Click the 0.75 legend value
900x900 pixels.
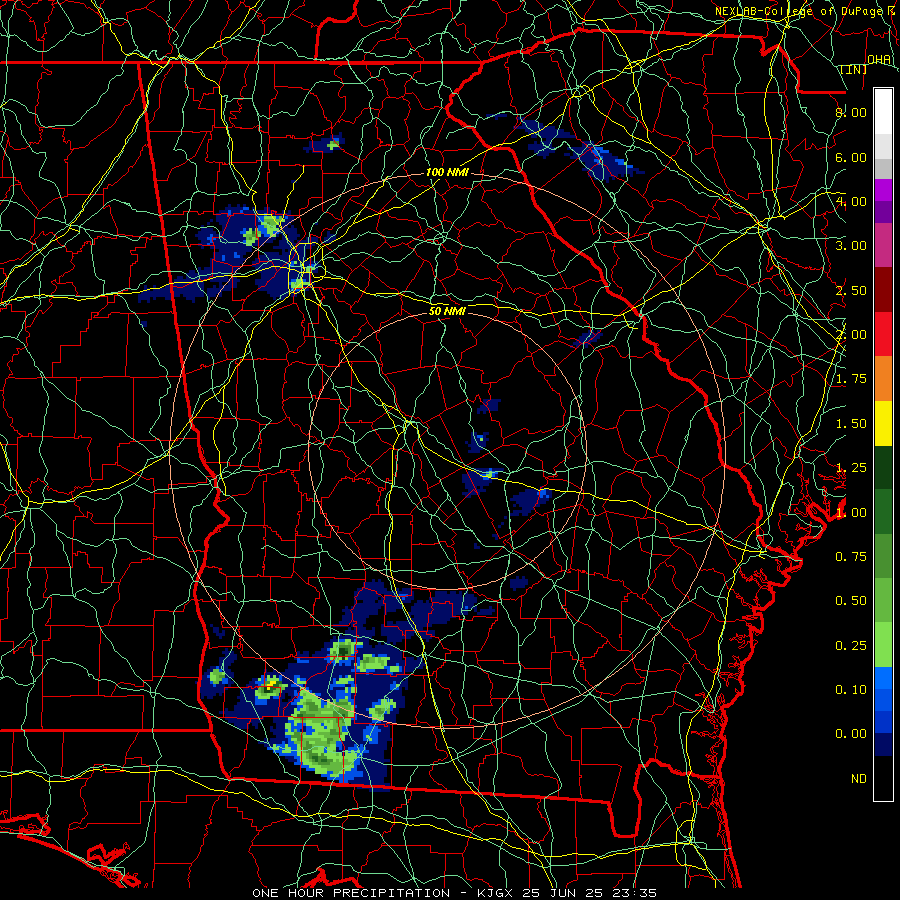pyautogui.click(x=851, y=557)
